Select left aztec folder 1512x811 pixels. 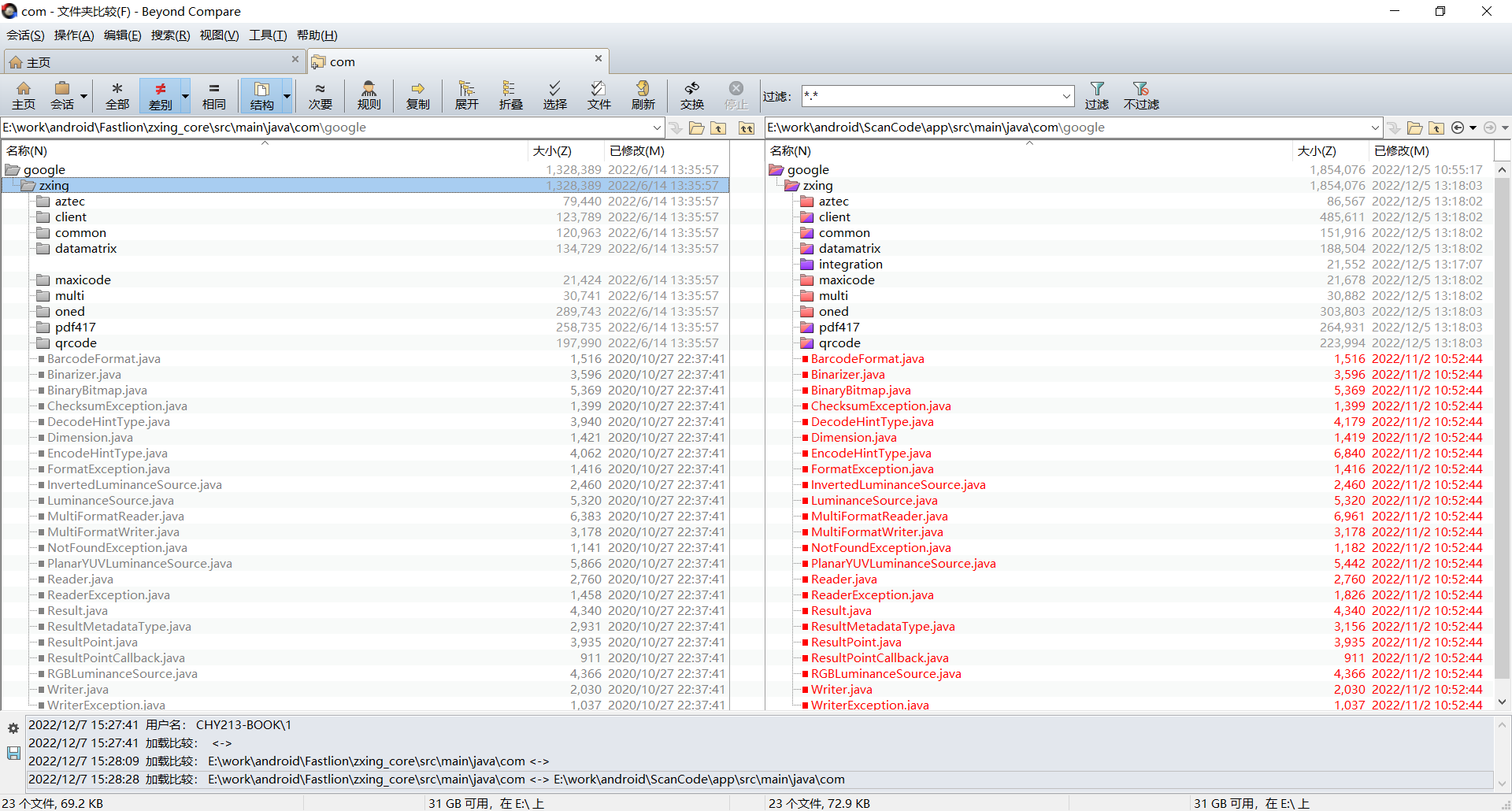pos(70,202)
